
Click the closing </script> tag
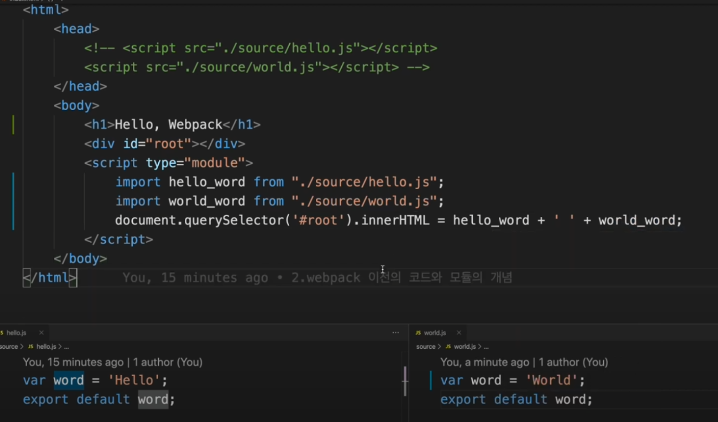click(119, 239)
